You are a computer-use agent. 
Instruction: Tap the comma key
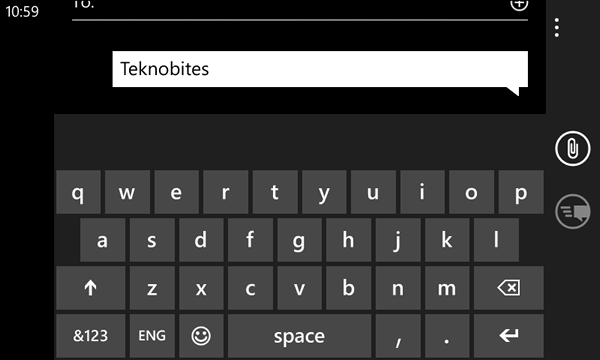(398, 336)
